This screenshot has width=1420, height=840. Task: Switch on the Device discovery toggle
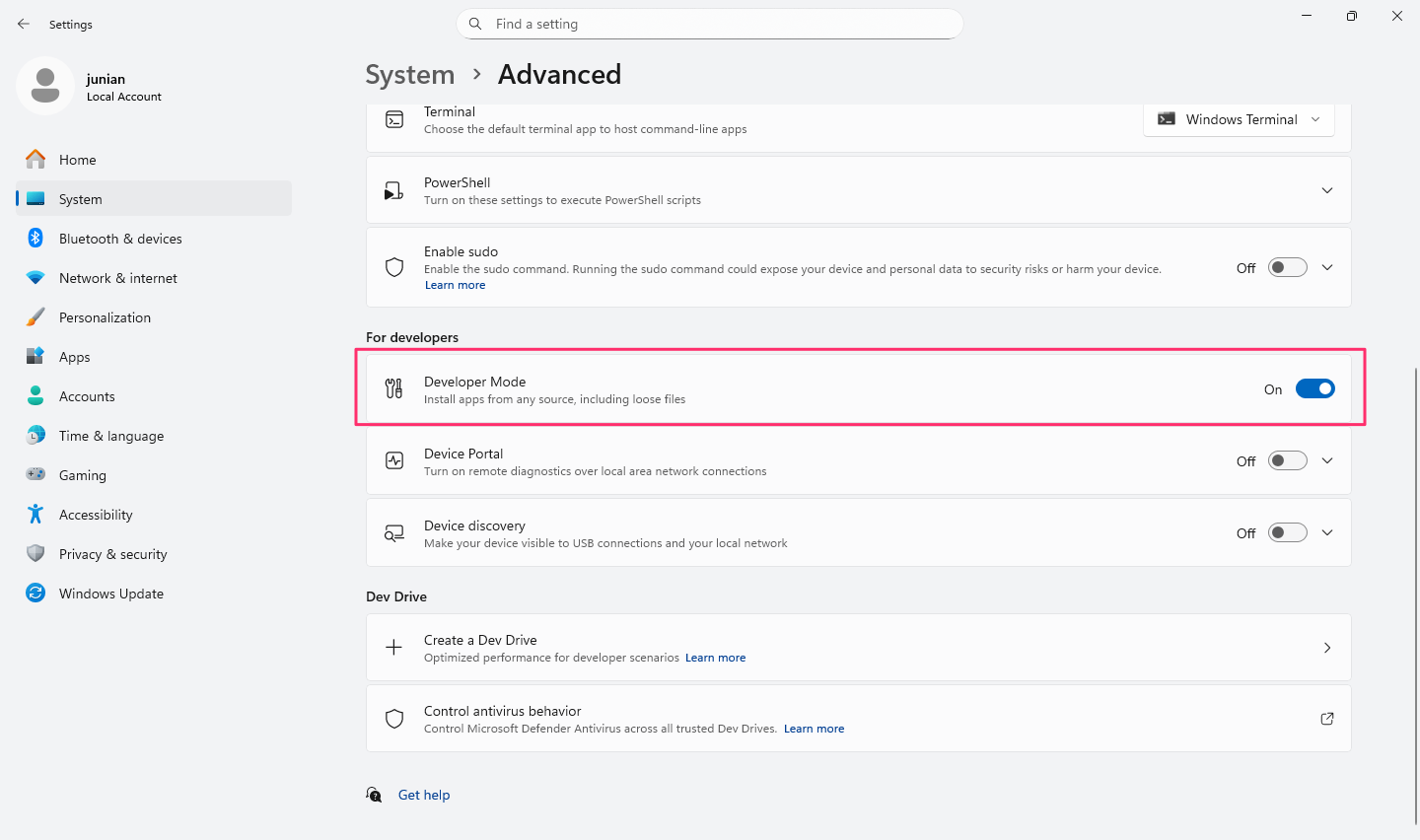1287,532
